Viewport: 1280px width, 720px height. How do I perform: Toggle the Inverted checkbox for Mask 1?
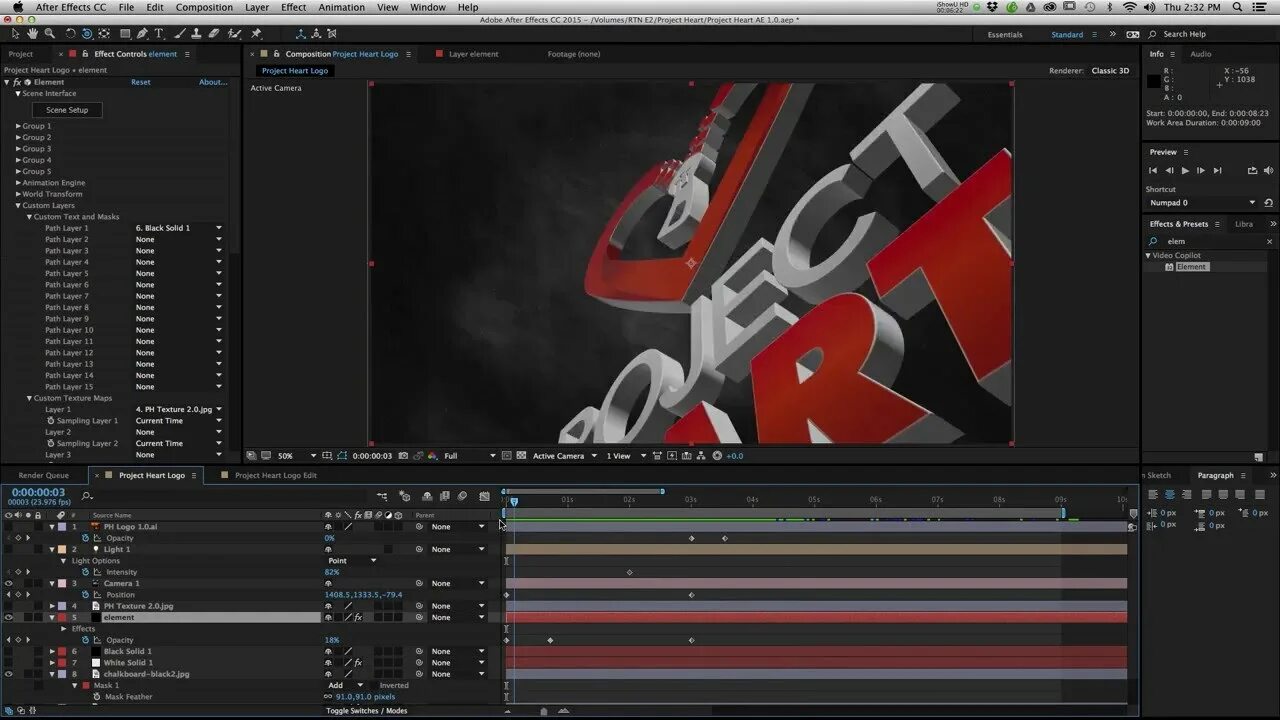coord(373,685)
